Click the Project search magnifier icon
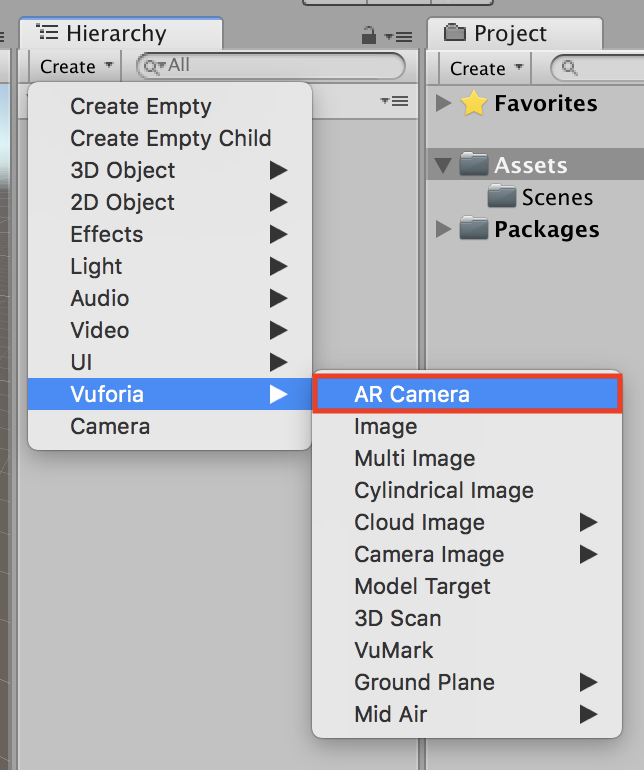This screenshot has height=770, width=644. [570, 68]
